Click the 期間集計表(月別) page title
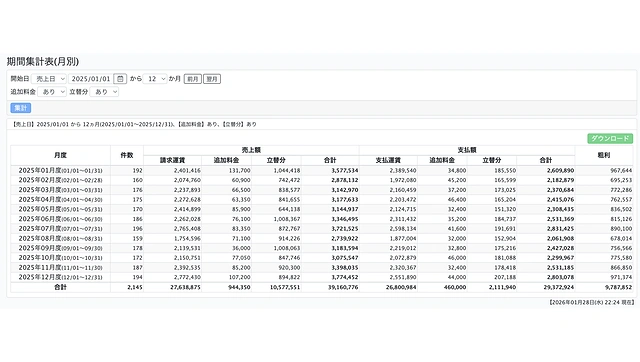 [x=43, y=62]
